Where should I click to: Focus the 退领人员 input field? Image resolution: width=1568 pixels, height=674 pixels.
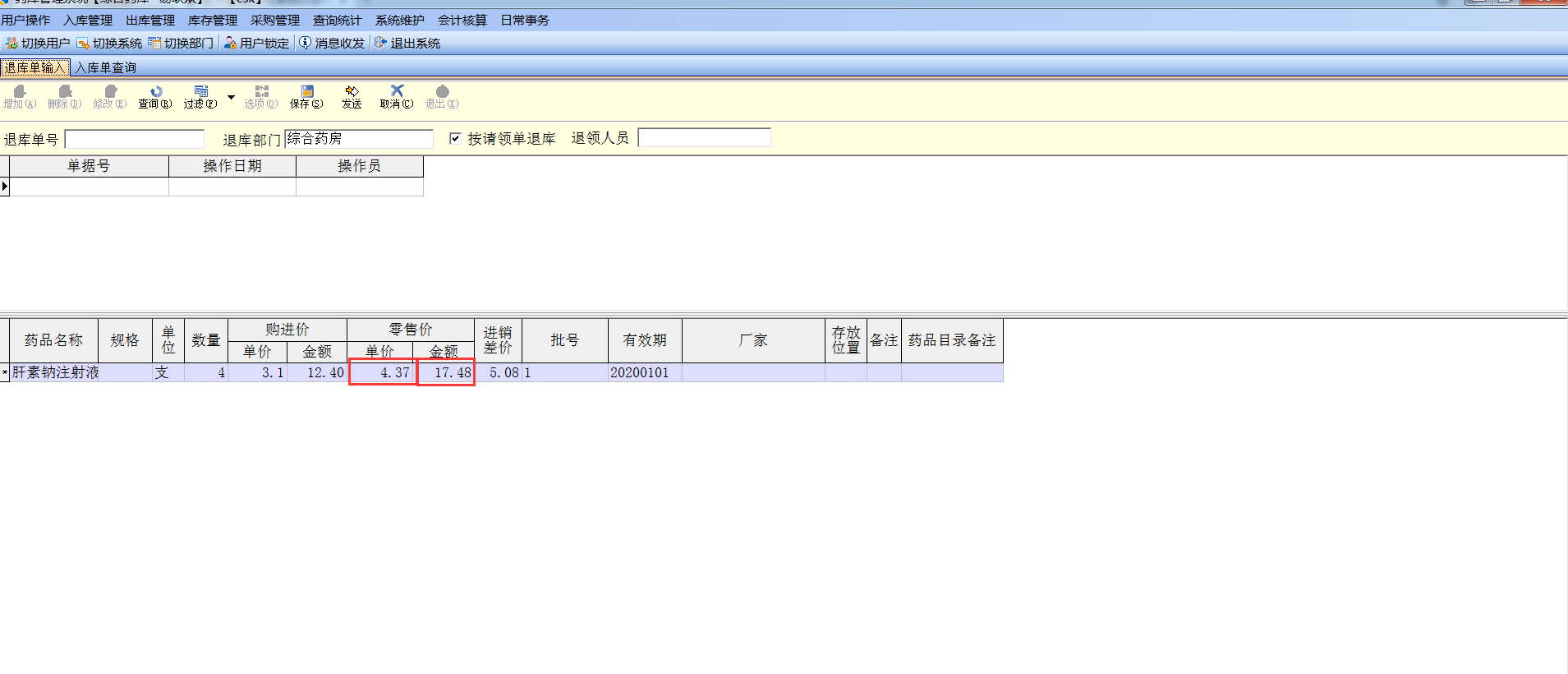tap(705, 137)
